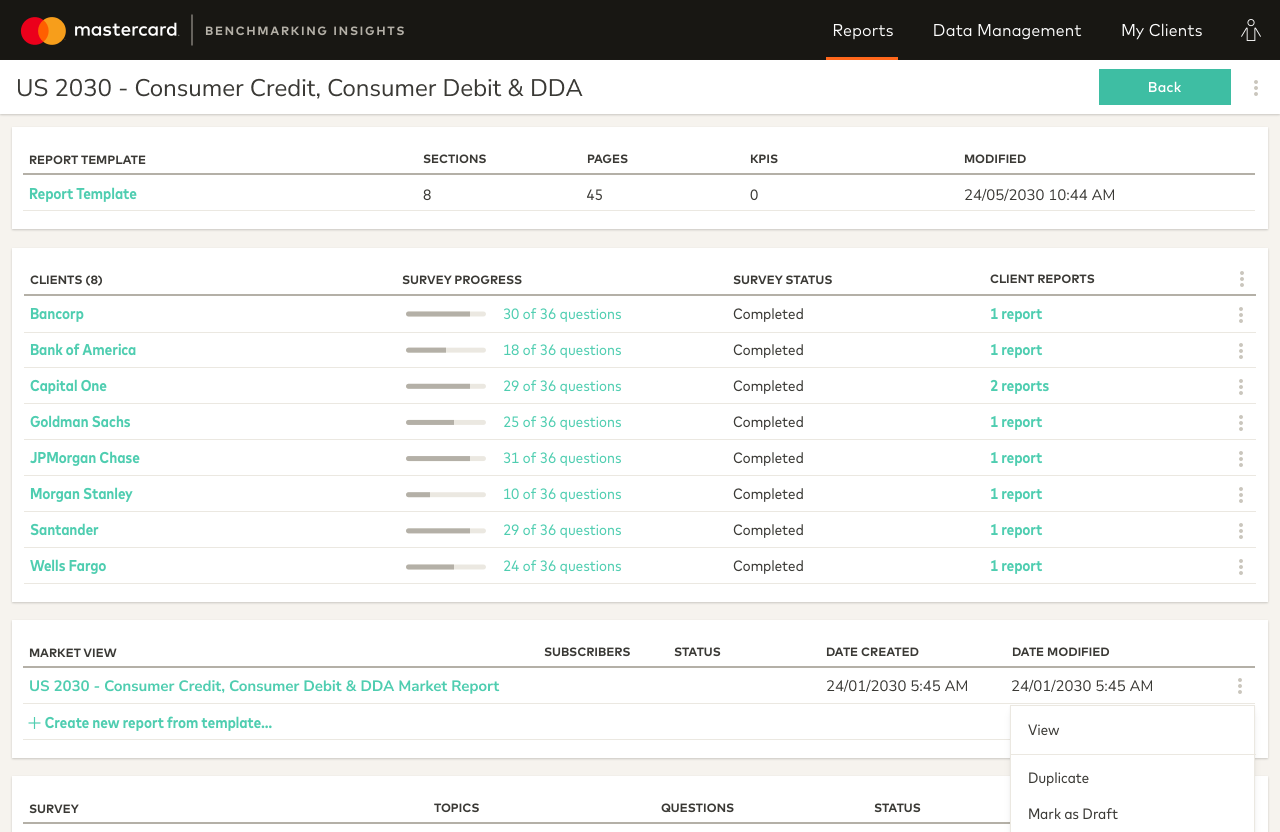The image size is (1280, 832).
Task: Open the 25 of 36 questions link
Action: coord(562,422)
